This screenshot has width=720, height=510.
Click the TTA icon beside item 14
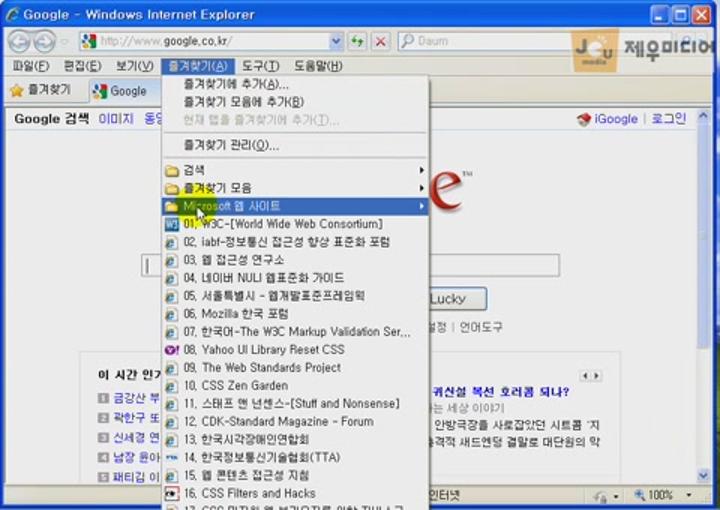[x=171, y=458]
